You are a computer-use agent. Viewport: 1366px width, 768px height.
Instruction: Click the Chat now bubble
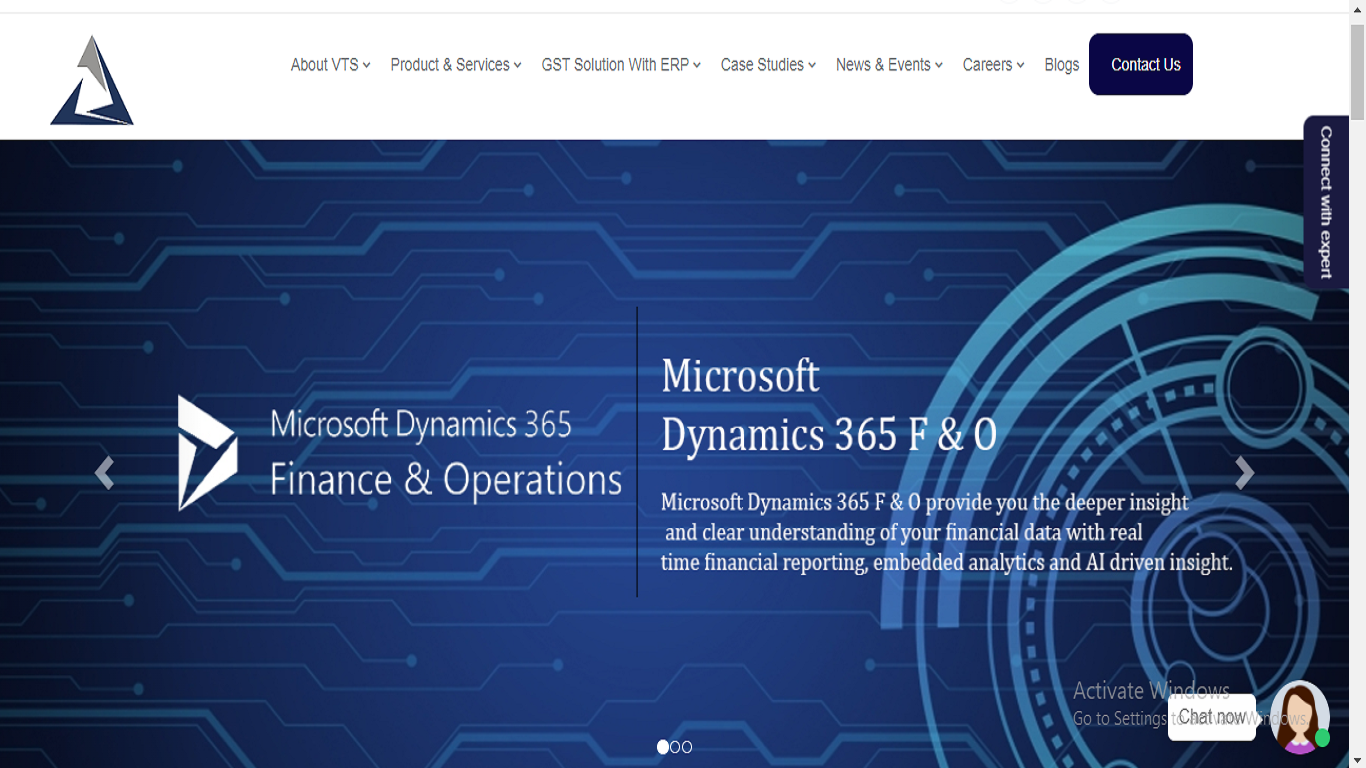coord(1211,717)
